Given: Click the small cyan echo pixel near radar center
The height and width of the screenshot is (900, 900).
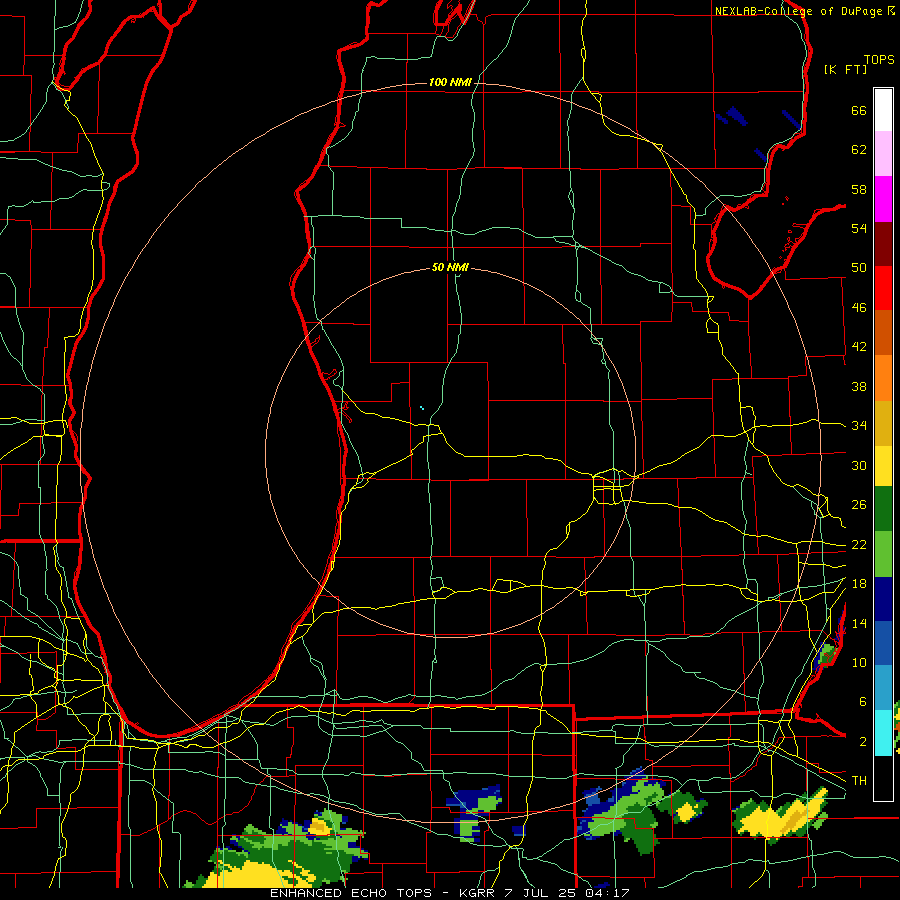Looking at the screenshot, I should 422,408.
